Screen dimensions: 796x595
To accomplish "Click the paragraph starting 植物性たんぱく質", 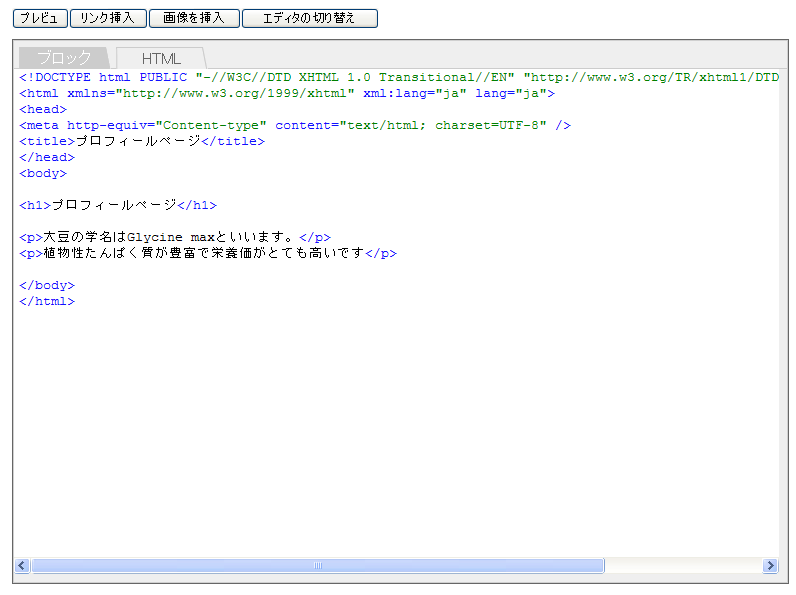I will click(x=208, y=253).
